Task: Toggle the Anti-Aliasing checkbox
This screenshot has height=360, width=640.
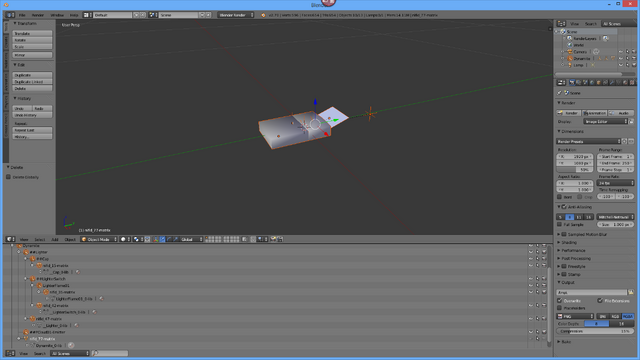Action: pos(564,207)
